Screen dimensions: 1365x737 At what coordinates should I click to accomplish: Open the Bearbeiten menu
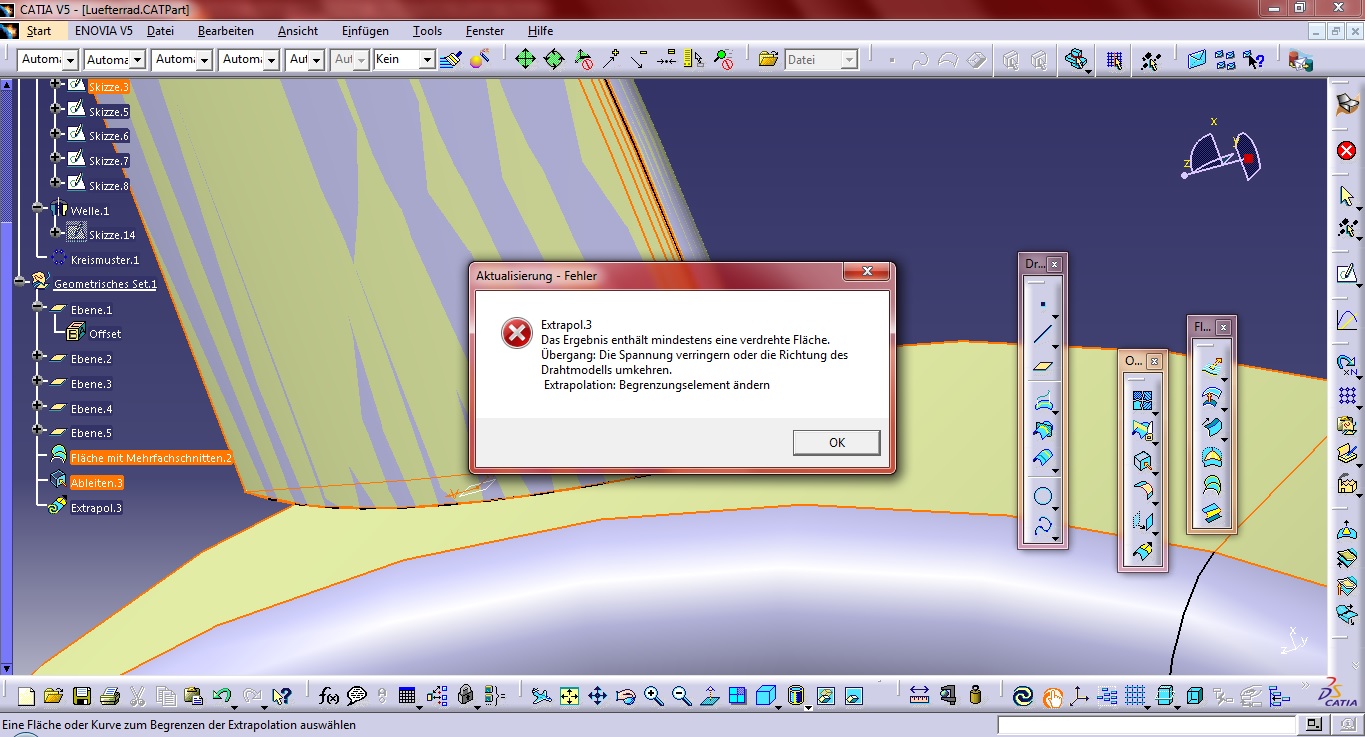pos(225,31)
